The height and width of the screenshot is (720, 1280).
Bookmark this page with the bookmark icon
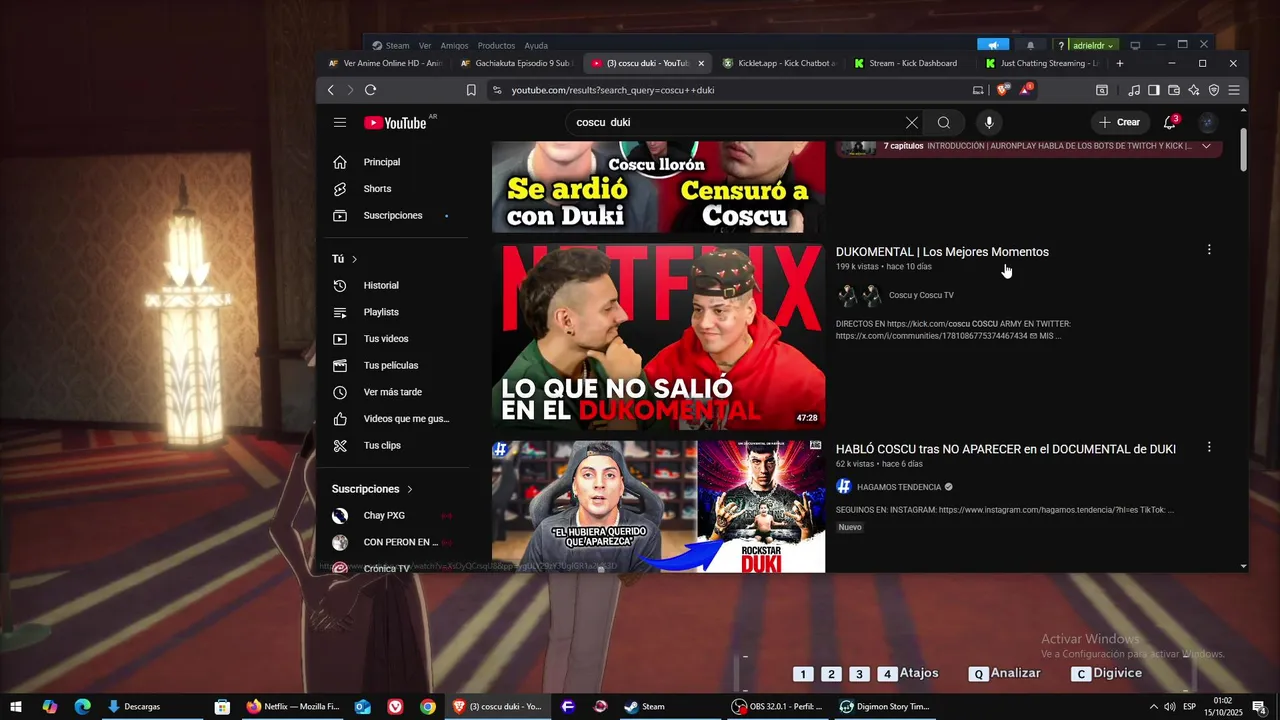click(471, 90)
